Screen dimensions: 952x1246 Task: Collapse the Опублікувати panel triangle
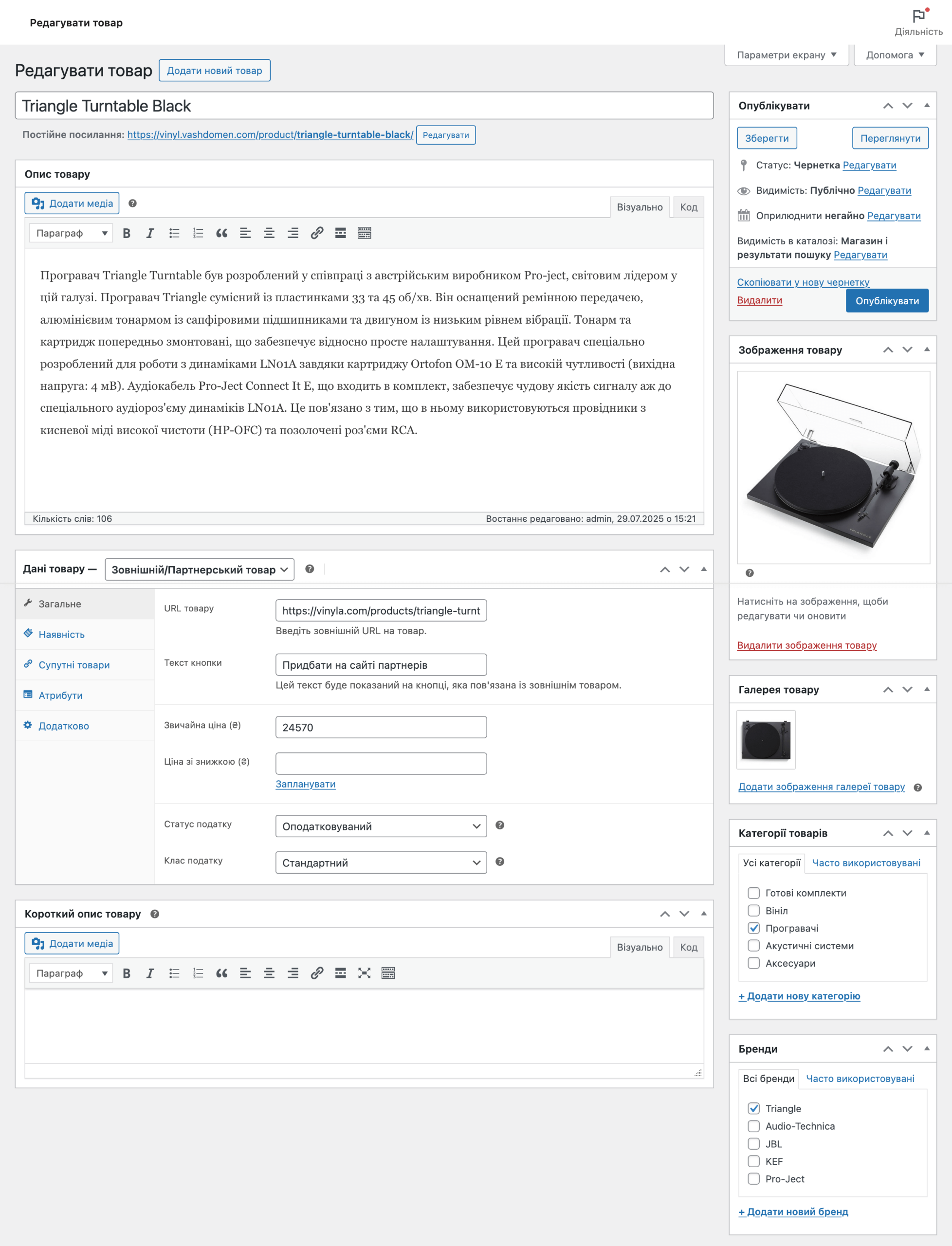927,106
